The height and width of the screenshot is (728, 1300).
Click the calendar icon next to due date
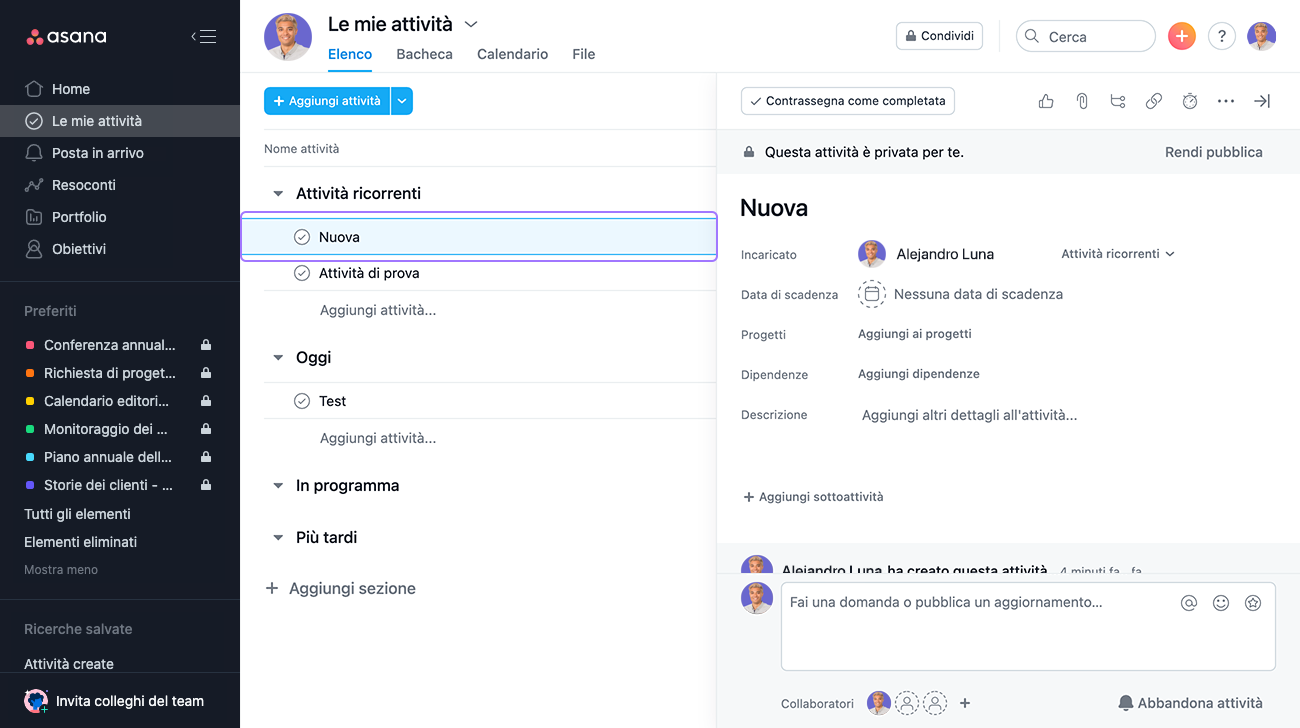point(872,294)
